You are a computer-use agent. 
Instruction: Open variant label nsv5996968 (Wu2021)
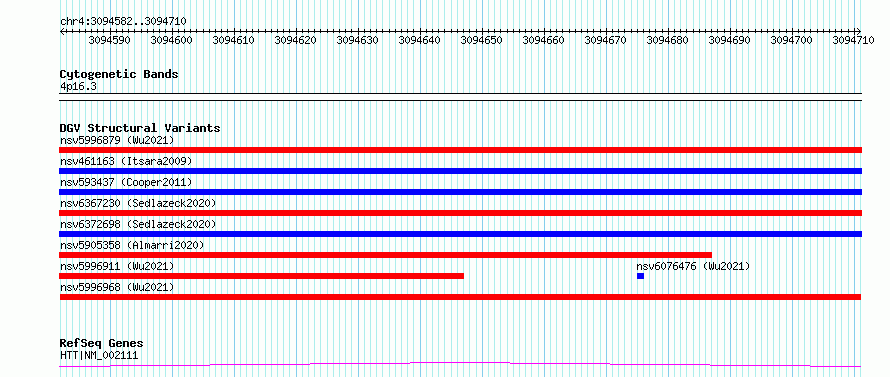(117, 287)
